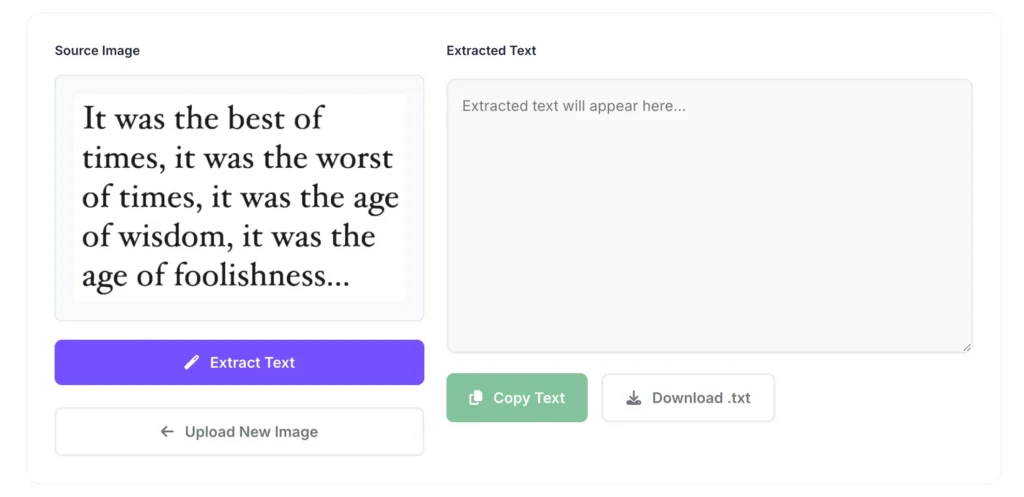Click 'of times, it was the age' image line

240,198
